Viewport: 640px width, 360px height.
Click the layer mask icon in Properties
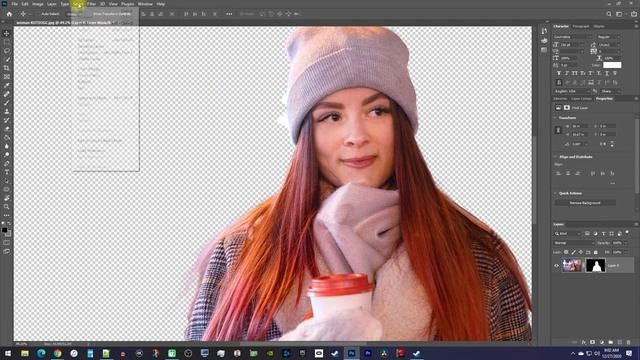click(567, 108)
